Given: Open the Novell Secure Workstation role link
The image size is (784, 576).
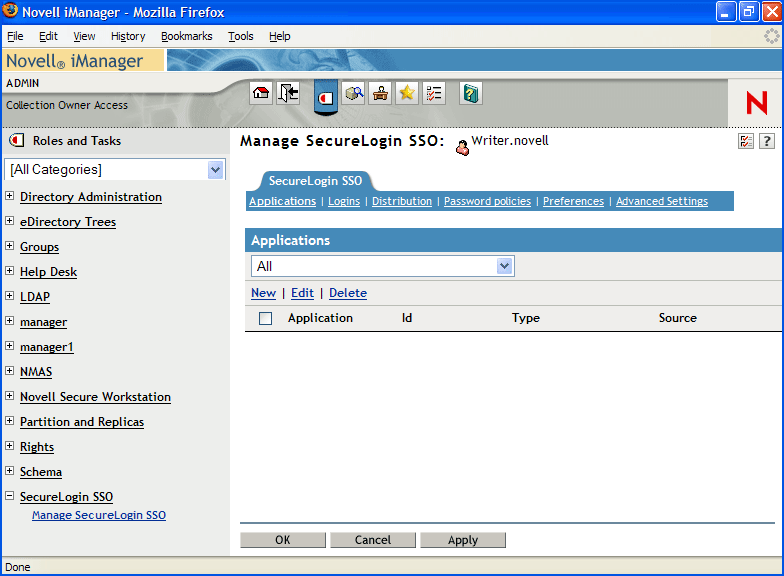Looking at the screenshot, I should point(96,397).
